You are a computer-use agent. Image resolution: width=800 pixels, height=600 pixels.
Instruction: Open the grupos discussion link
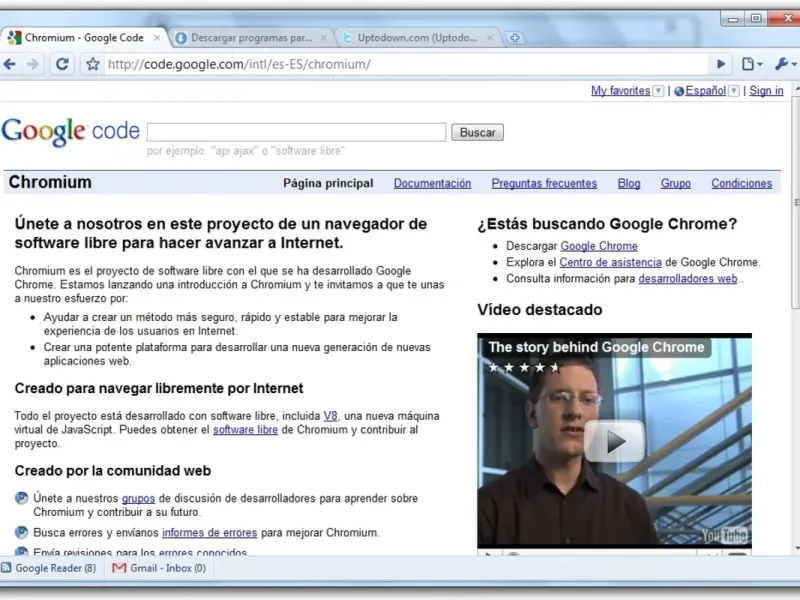point(138,498)
